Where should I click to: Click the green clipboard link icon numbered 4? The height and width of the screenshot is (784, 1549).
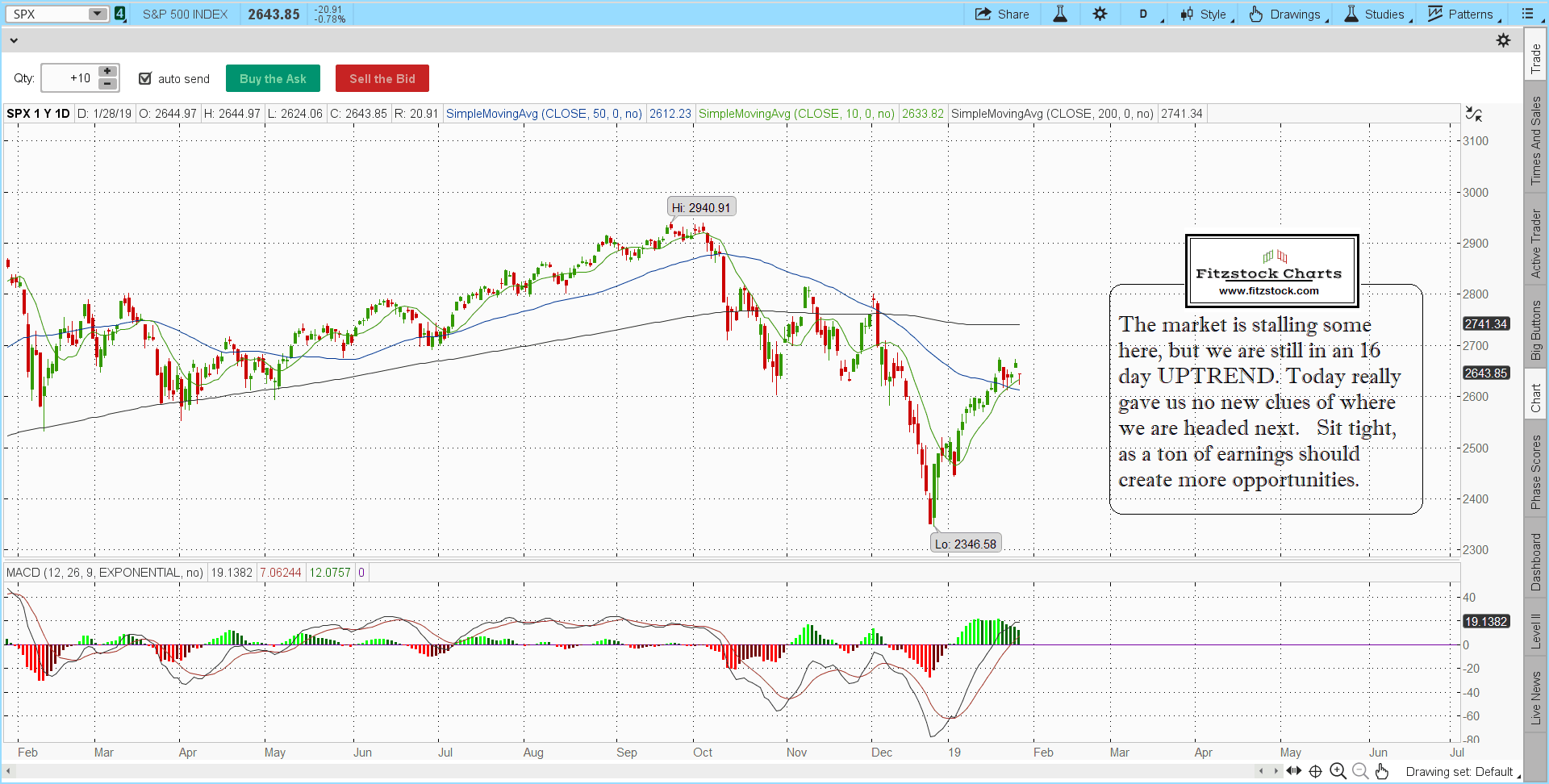[x=120, y=15]
